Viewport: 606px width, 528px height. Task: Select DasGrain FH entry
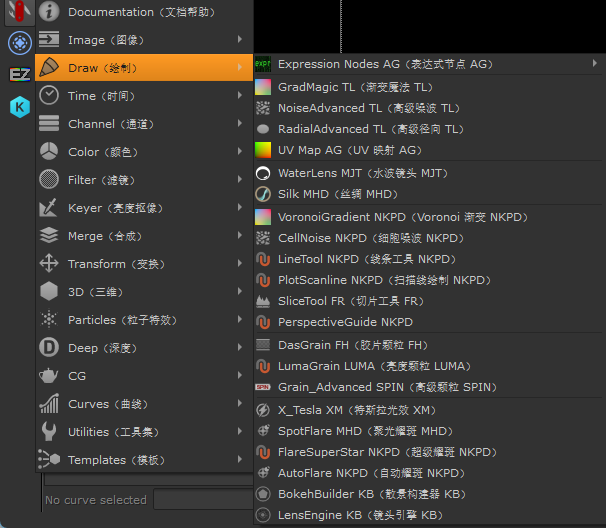[428, 345]
